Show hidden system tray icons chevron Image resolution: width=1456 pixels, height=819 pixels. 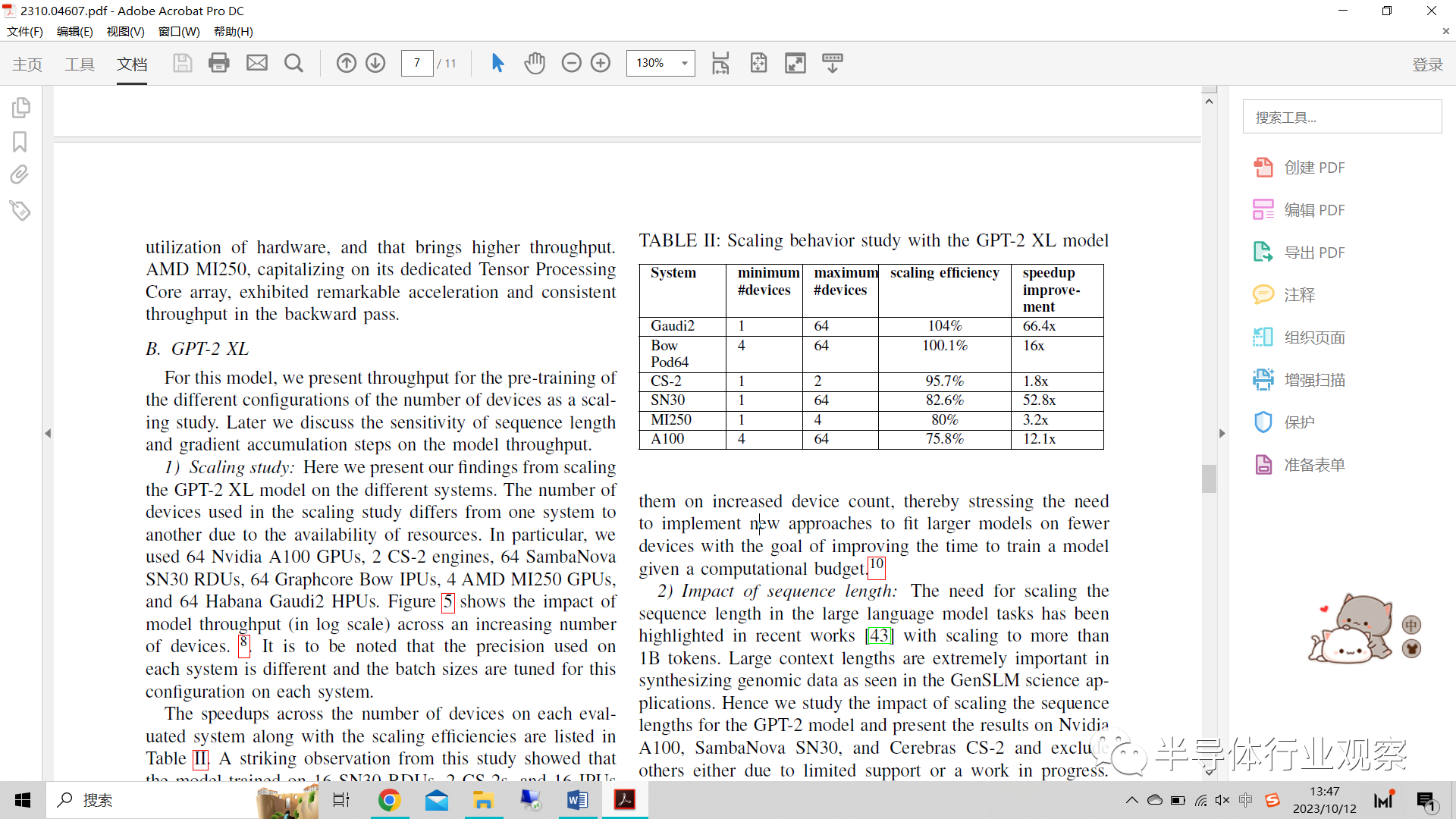(1131, 800)
